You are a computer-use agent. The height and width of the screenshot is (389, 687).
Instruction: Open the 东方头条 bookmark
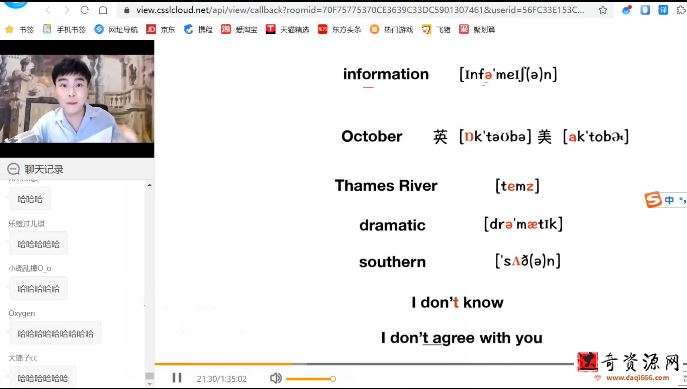[x=340, y=29]
